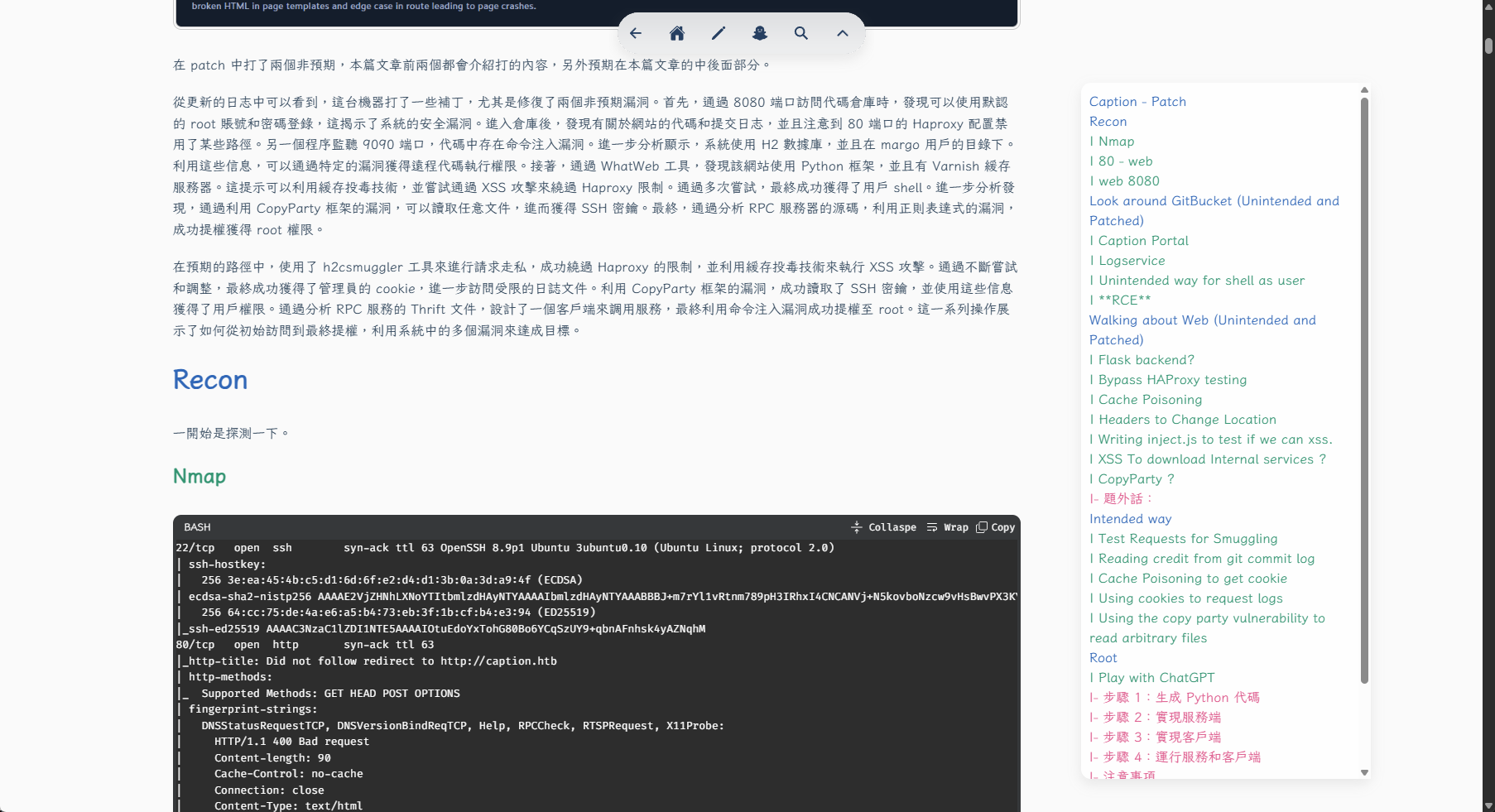Select 'Root' entry in table of contents
This screenshot has height=812, width=1495.
pos(1103,658)
